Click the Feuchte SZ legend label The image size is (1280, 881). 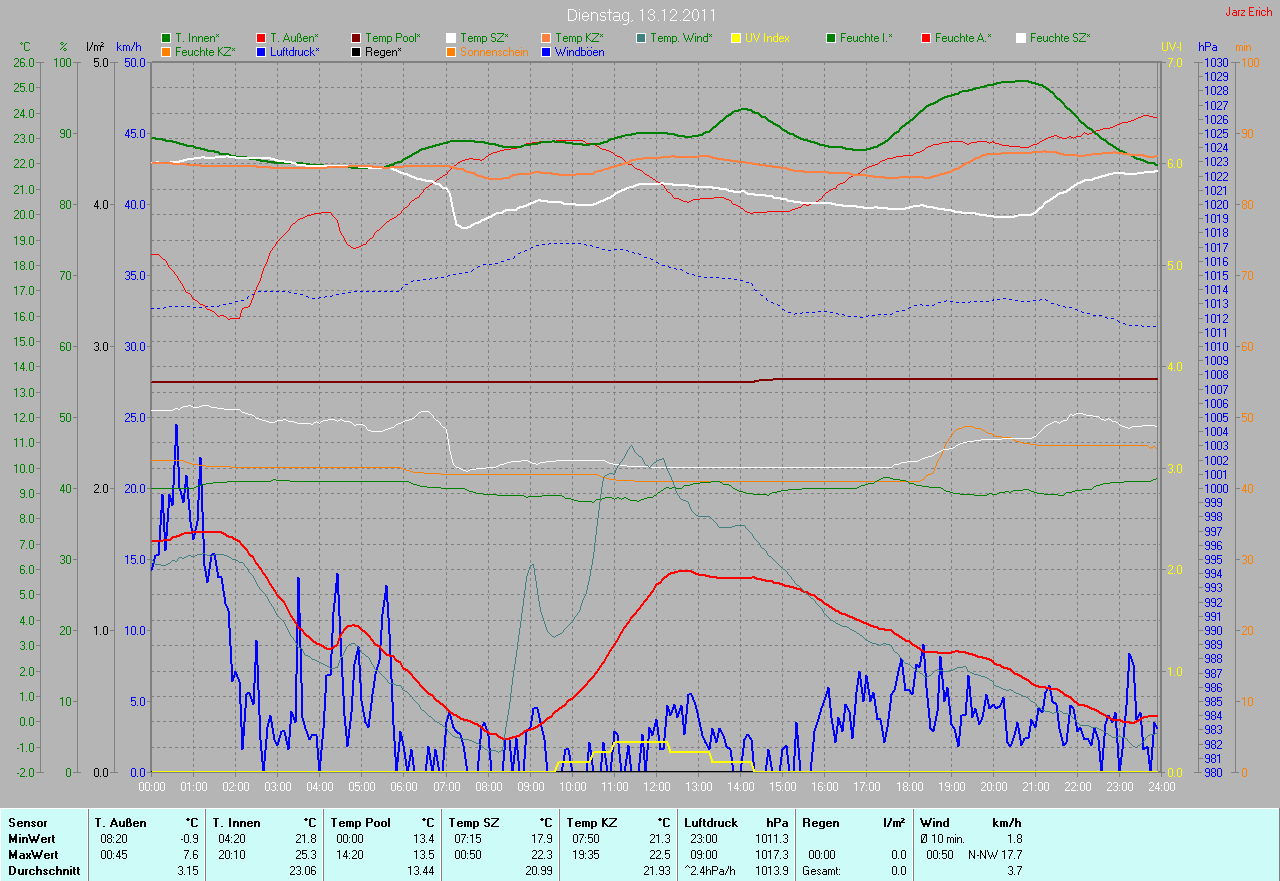coord(1059,38)
